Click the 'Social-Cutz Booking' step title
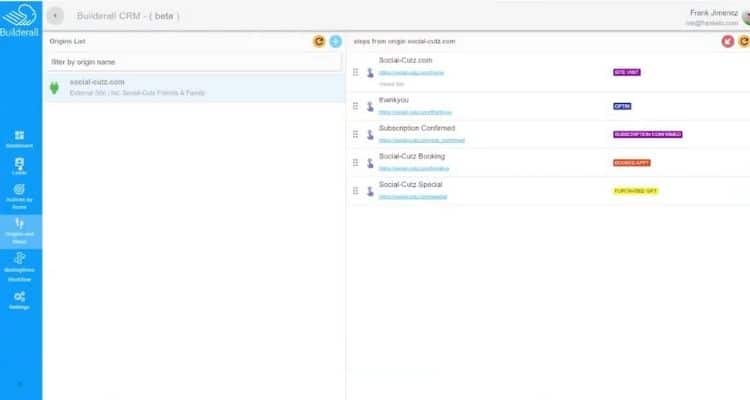The height and width of the screenshot is (400, 750). 412,156
